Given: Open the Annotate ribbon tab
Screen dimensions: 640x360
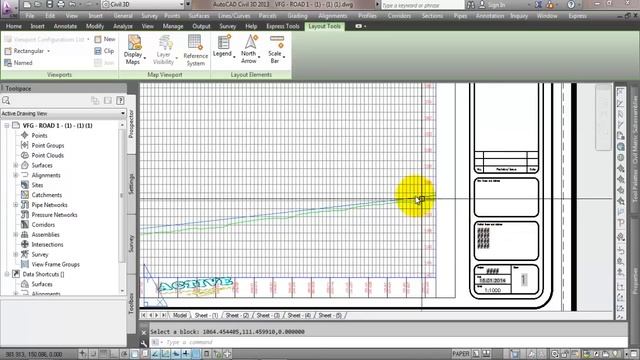Looking at the screenshot, I should [x=65, y=26].
